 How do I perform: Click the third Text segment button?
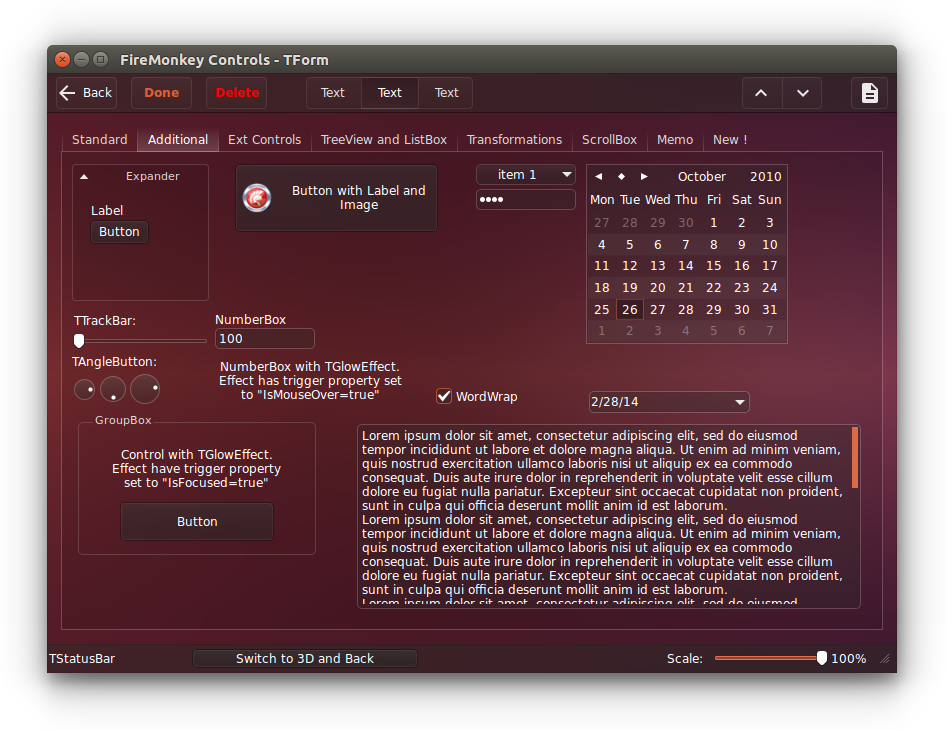pos(446,93)
